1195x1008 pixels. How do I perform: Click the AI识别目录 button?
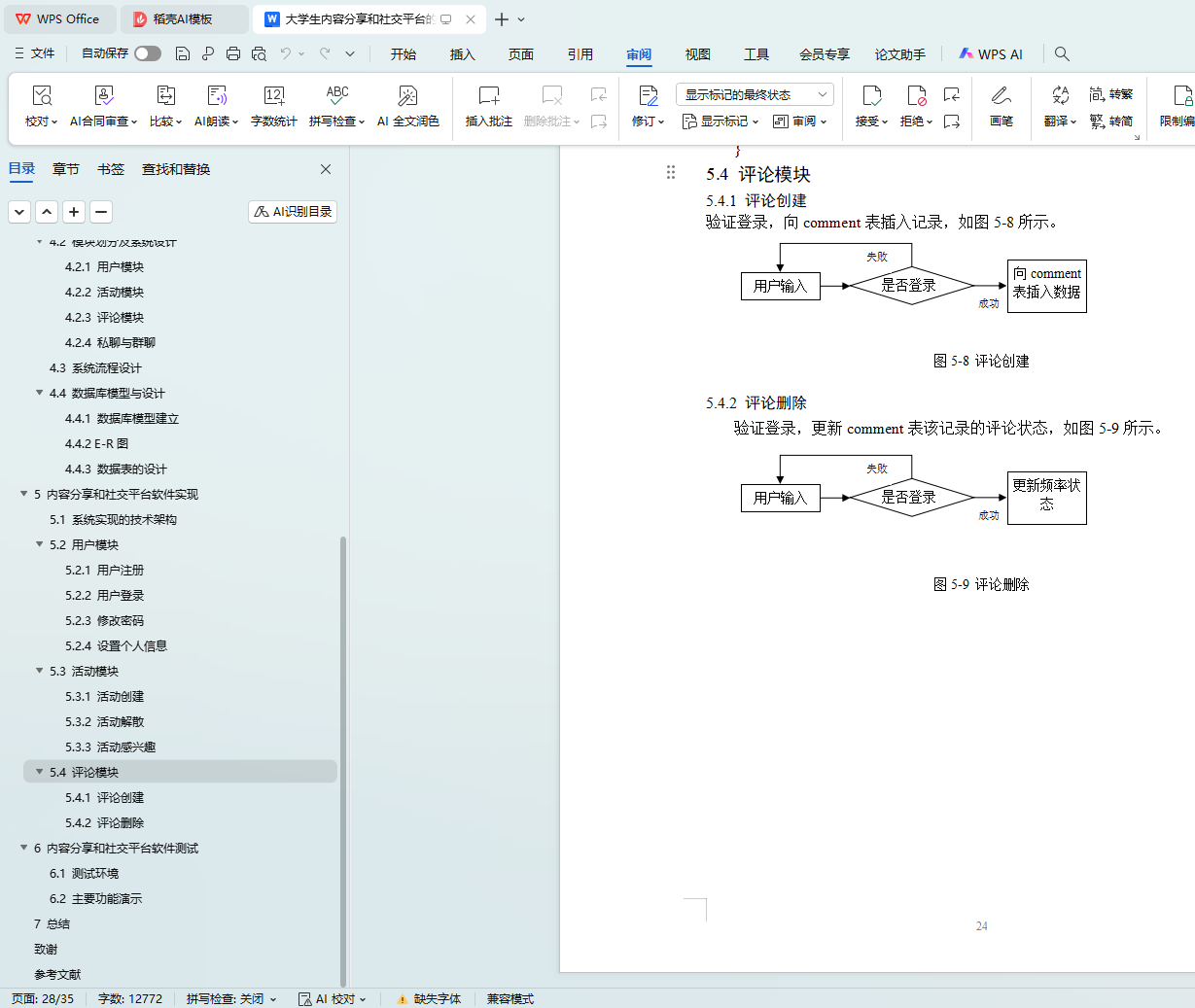click(293, 211)
